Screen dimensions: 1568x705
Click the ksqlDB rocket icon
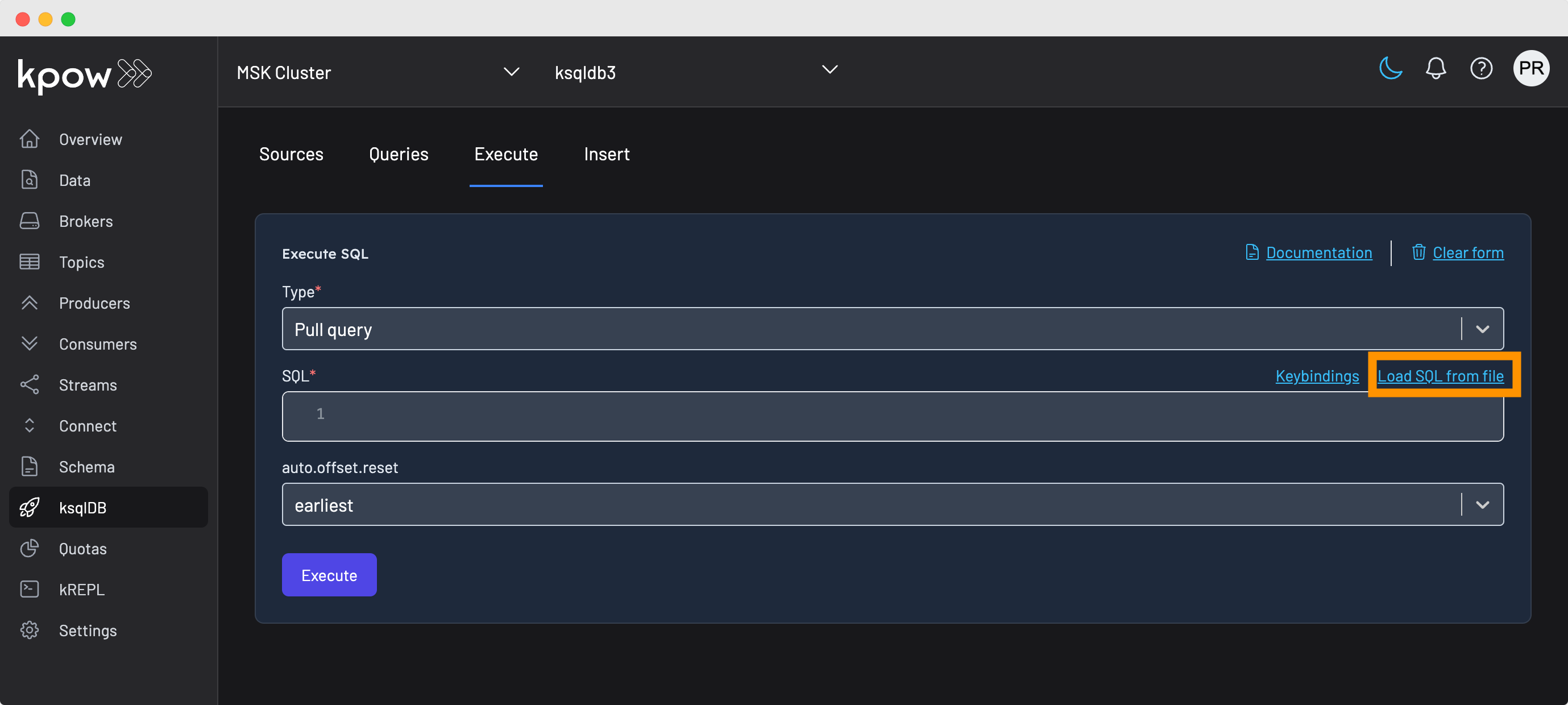pyautogui.click(x=30, y=507)
